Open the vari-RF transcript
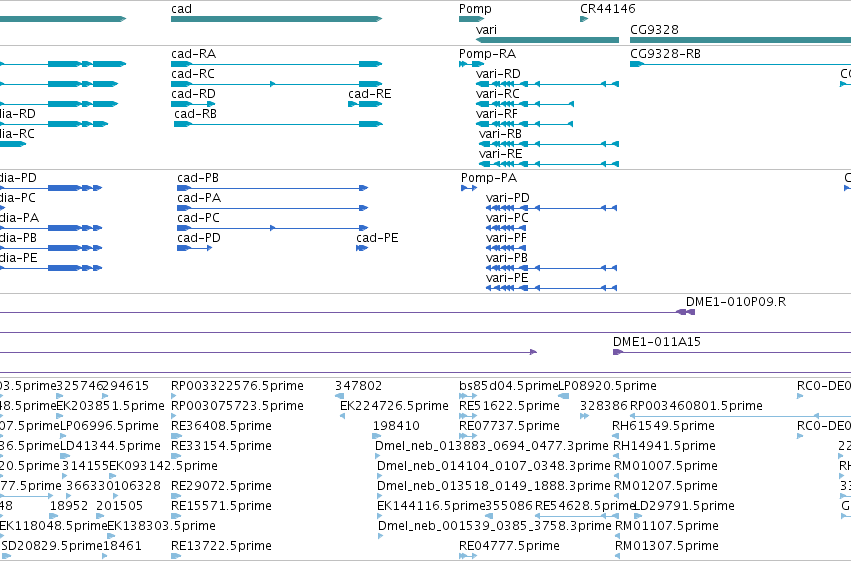This screenshot has height=561, width=851. (x=524, y=124)
